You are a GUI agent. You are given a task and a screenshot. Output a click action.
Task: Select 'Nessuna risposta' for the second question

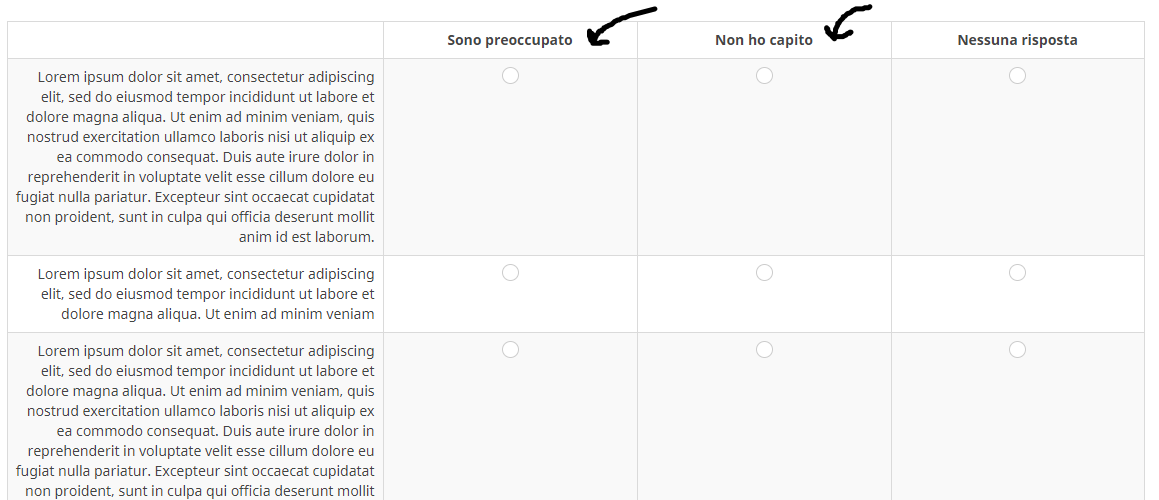(1017, 273)
